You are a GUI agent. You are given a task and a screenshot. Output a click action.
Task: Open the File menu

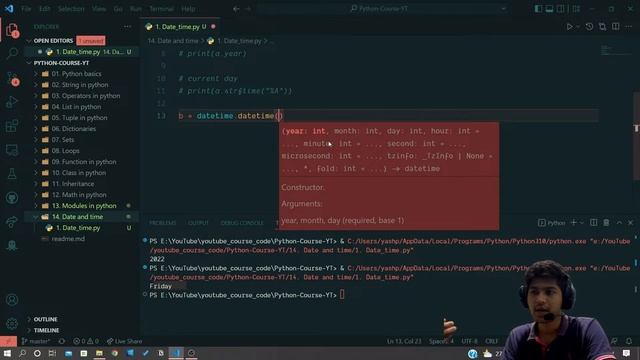[26, 9]
